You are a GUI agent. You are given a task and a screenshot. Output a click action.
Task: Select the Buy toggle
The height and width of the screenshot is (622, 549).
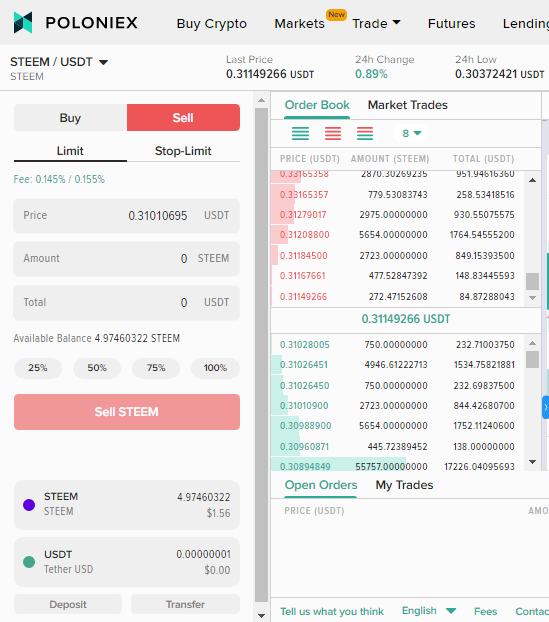pyautogui.click(x=70, y=118)
